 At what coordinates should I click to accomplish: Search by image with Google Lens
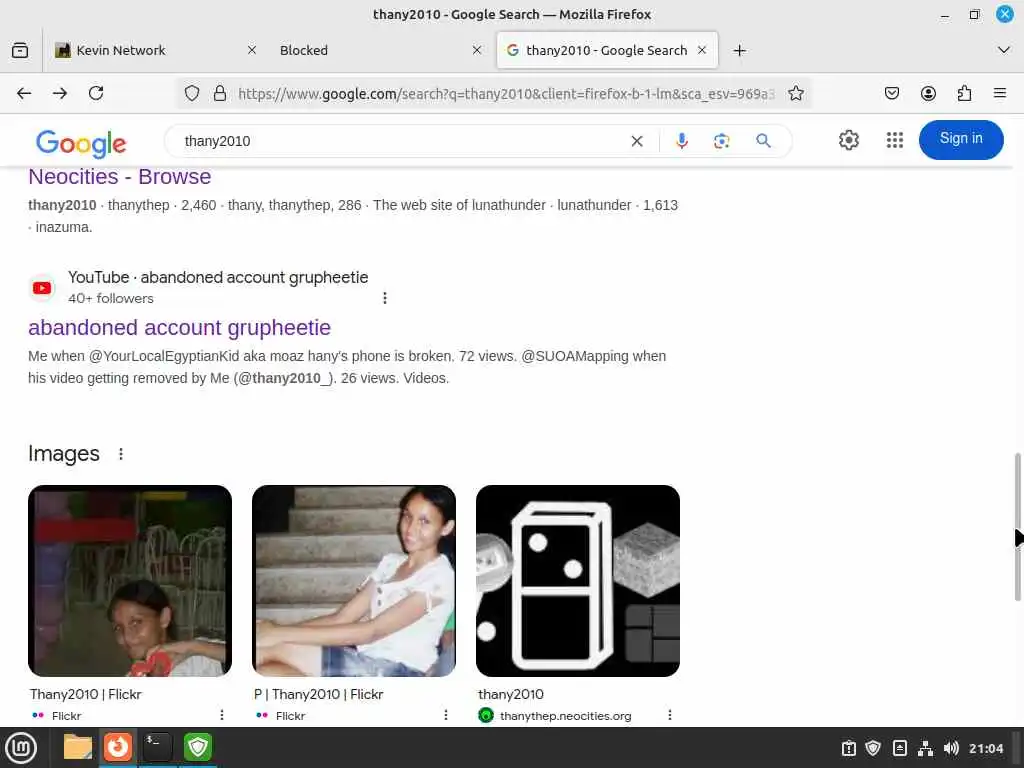click(722, 141)
